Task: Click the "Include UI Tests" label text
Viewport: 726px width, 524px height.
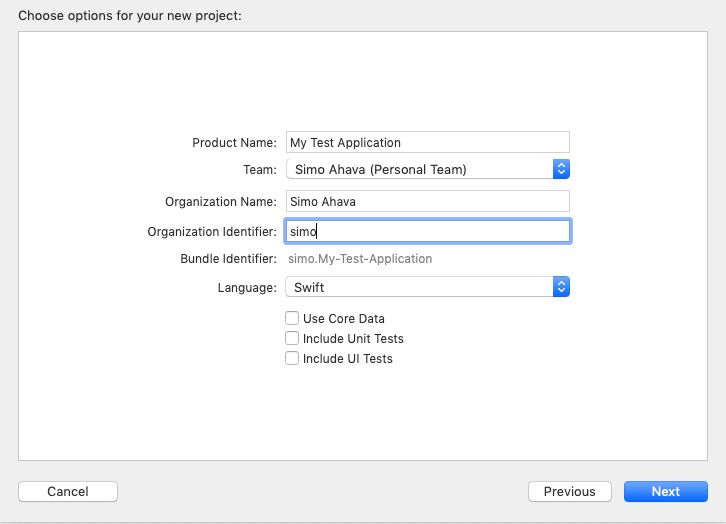Action: click(347, 359)
